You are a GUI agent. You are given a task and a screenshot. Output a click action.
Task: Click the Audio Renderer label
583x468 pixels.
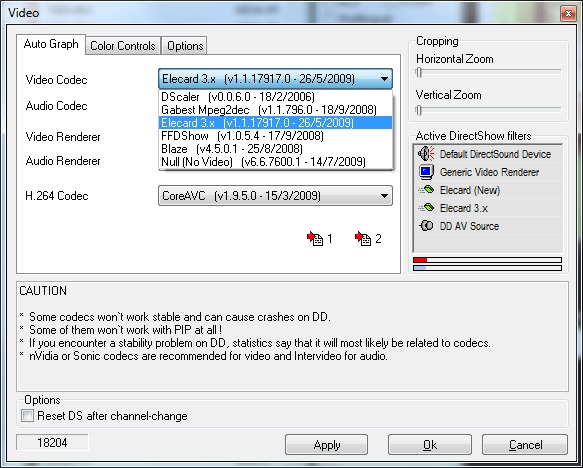63,161
